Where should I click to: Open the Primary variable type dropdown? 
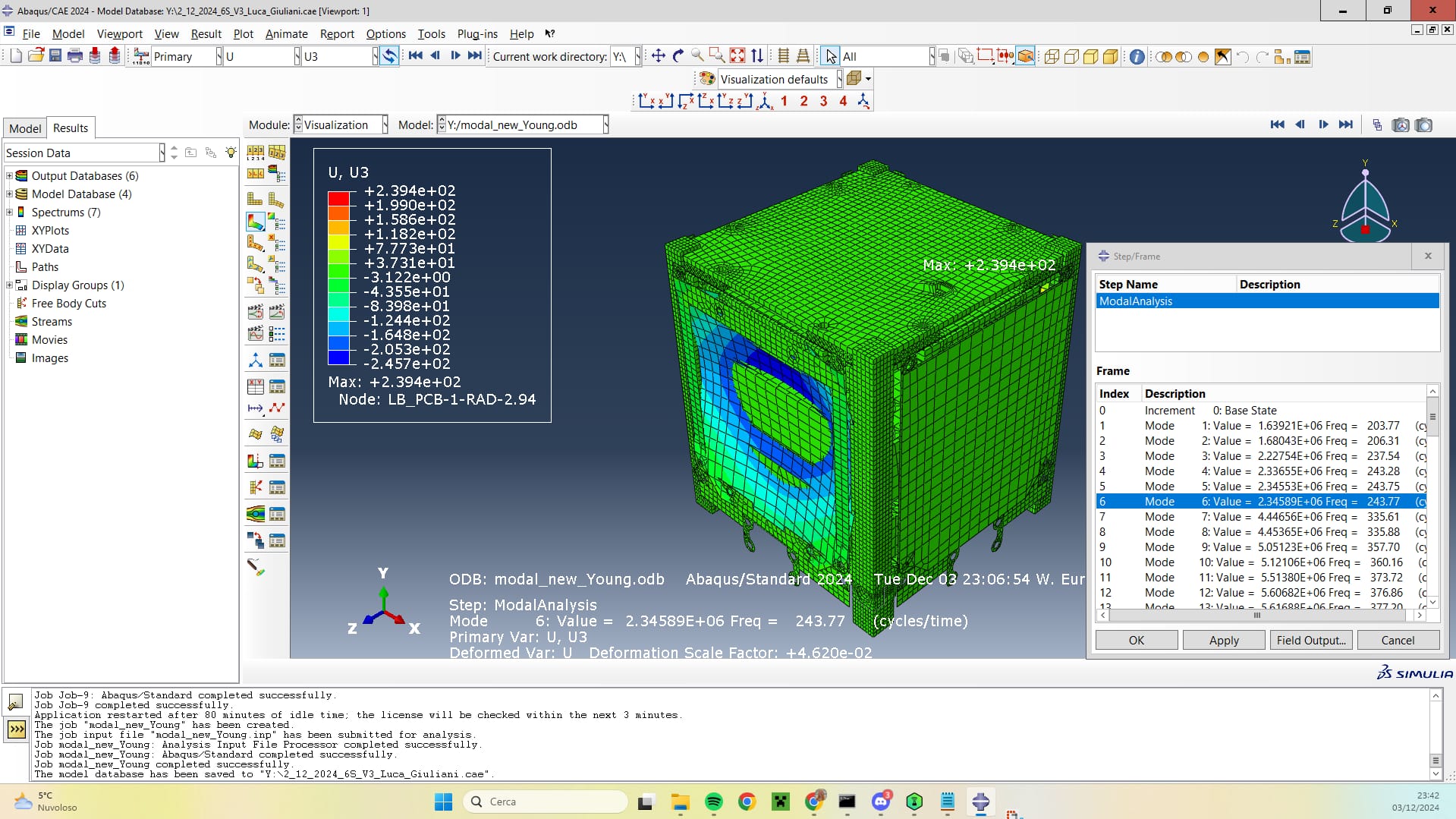point(219,56)
